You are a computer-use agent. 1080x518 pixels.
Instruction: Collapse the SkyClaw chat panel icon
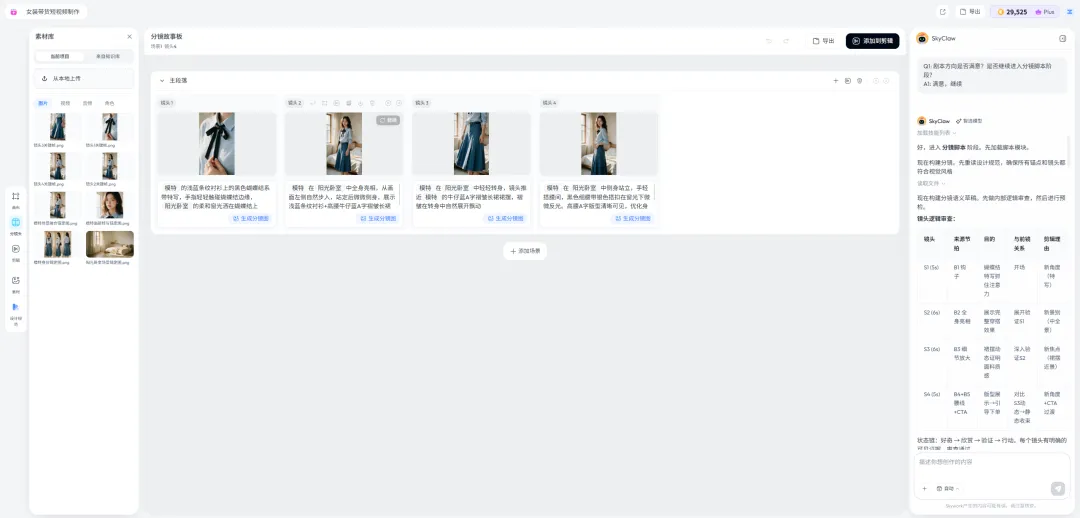coord(1063,39)
